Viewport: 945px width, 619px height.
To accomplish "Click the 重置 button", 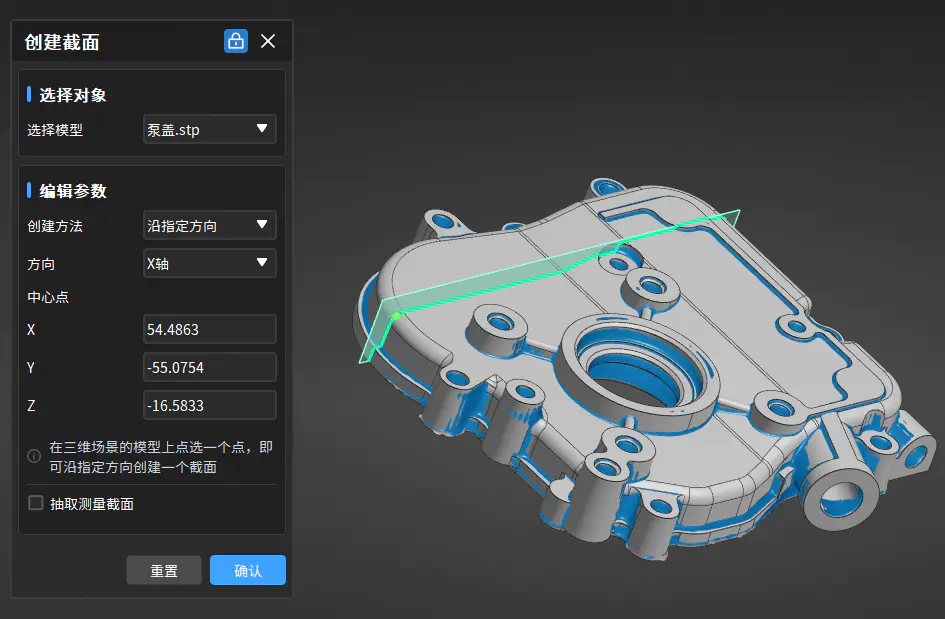I will click(x=164, y=570).
